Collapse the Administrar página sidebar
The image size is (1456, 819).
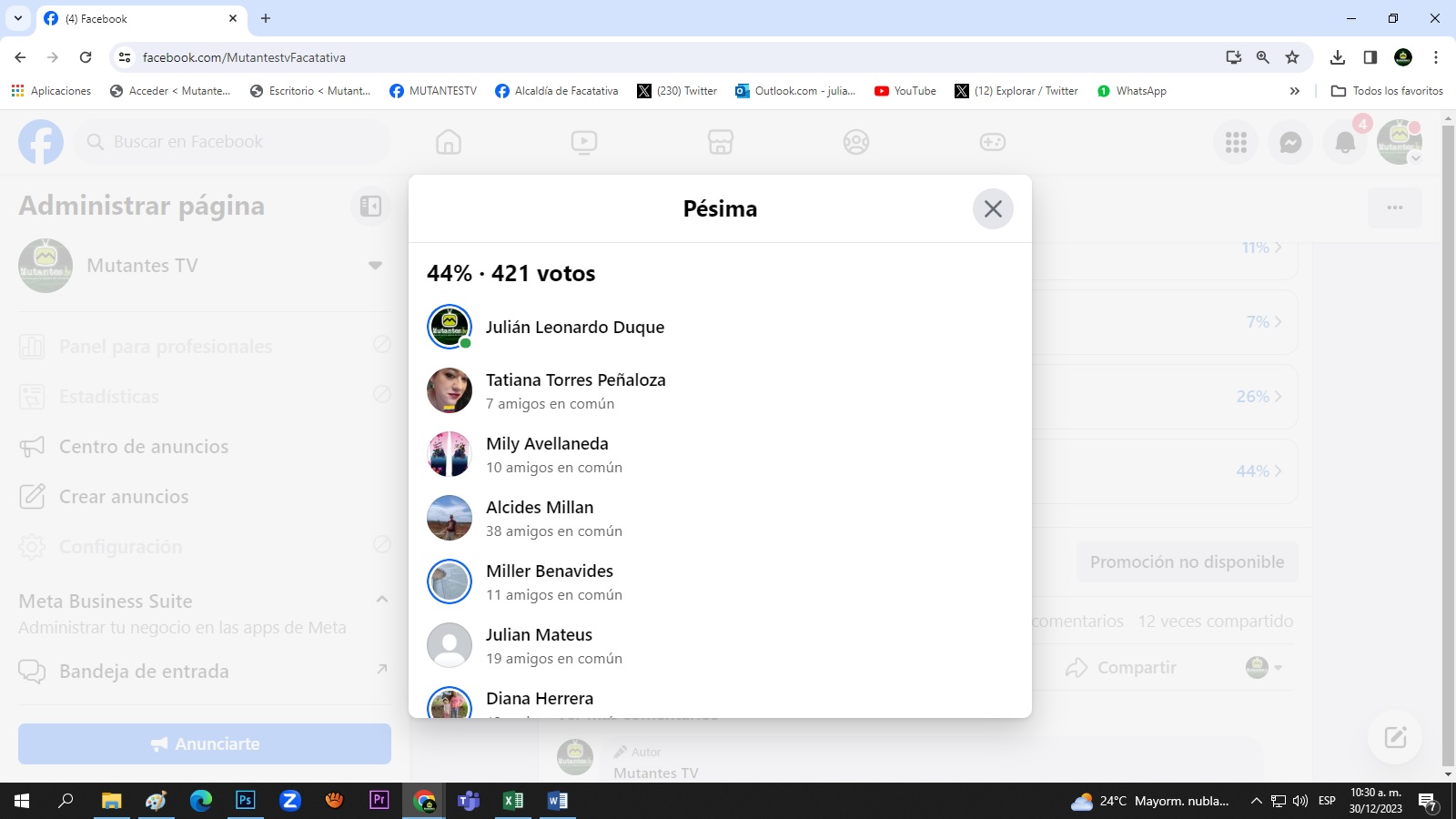pos(370,207)
